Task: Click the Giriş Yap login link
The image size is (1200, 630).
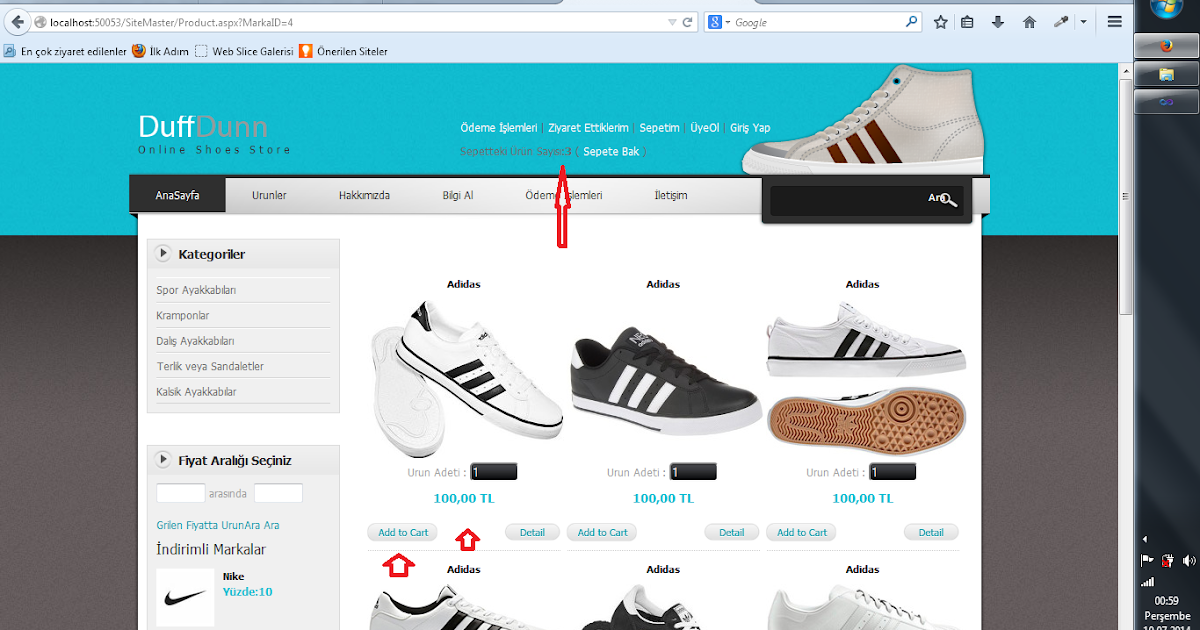Action: (x=750, y=128)
